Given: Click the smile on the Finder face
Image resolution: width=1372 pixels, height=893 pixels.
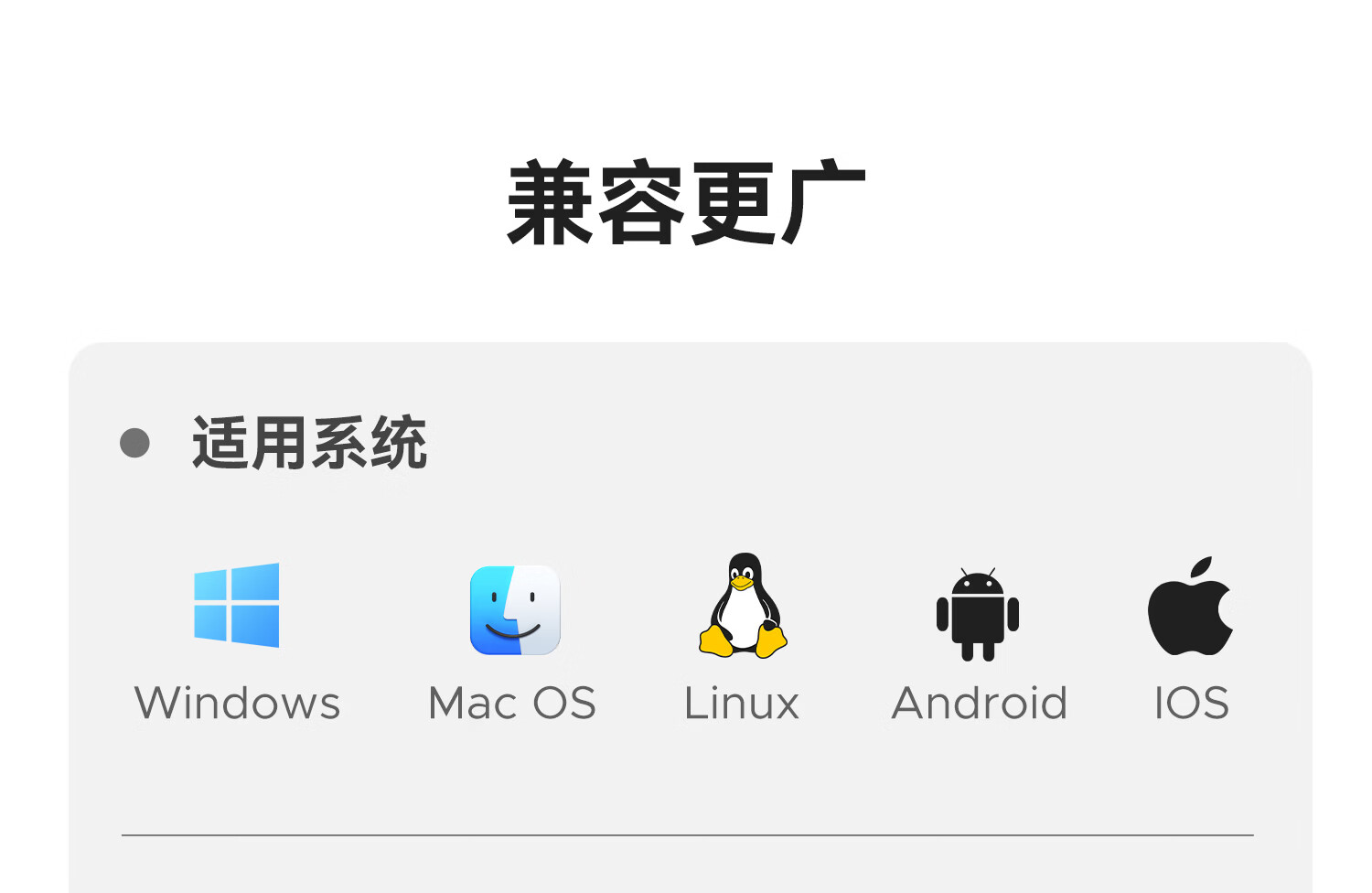Looking at the screenshot, I should (513, 630).
